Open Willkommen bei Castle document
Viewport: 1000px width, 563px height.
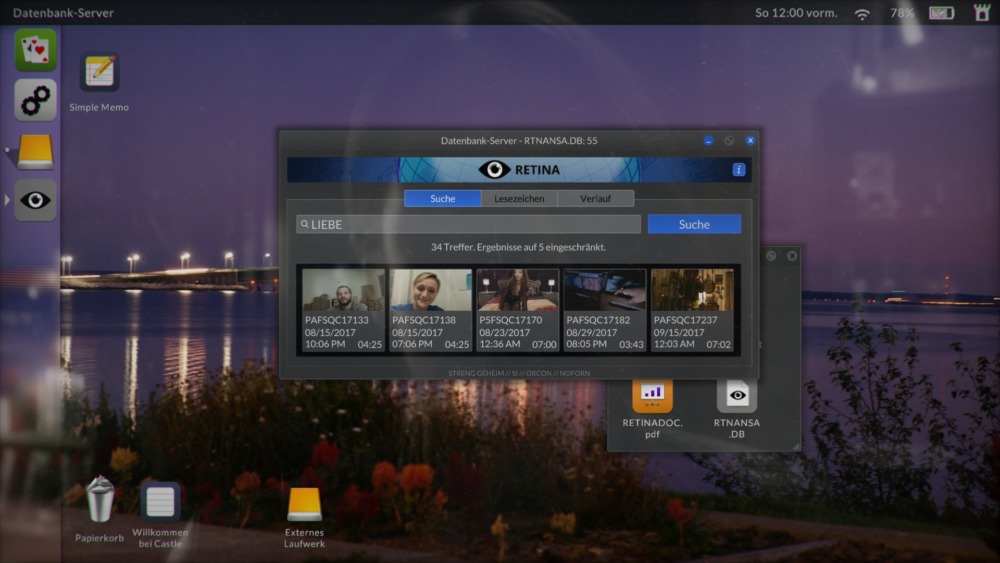click(x=160, y=501)
